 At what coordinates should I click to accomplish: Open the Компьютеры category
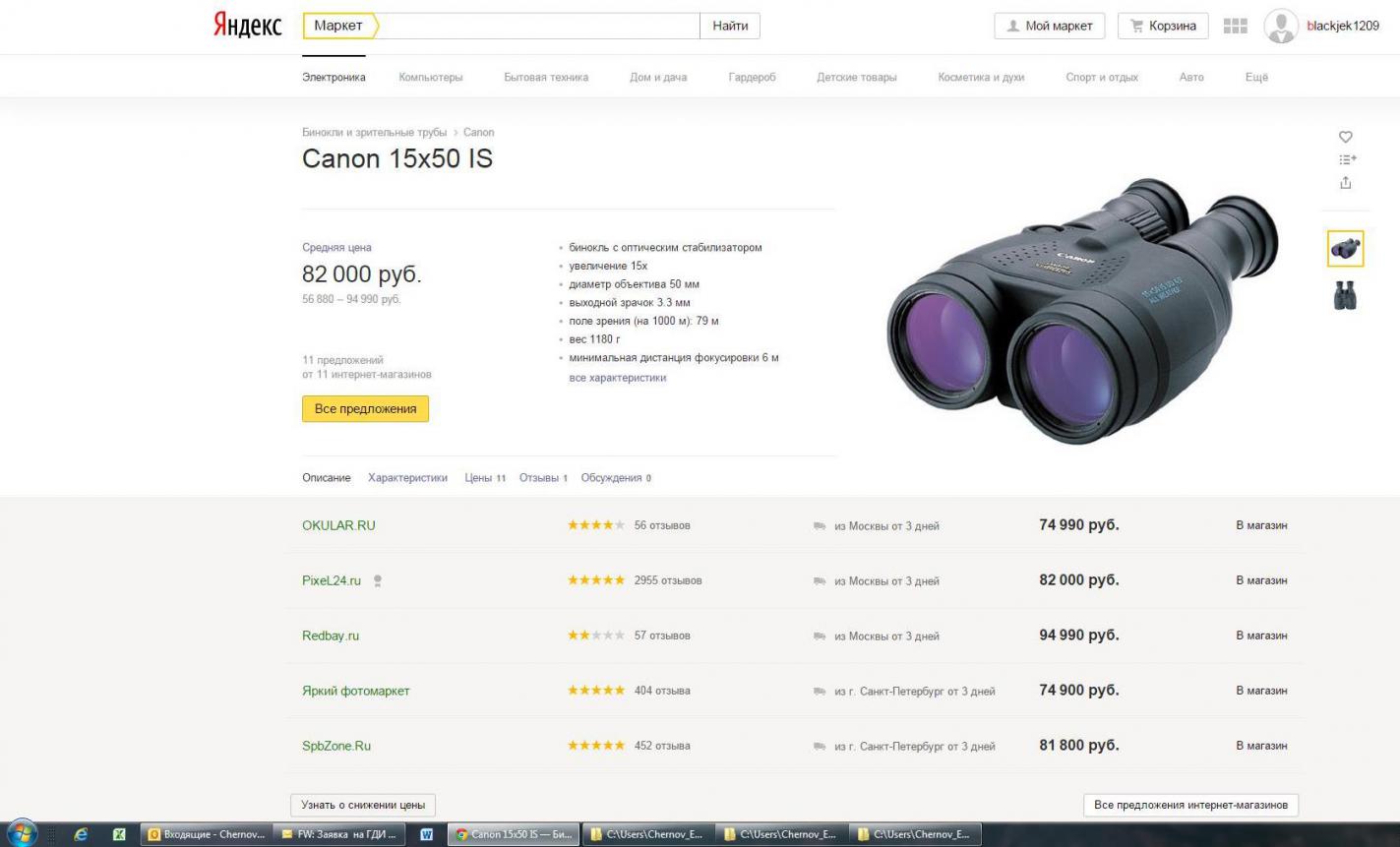(x=430, y=77)
